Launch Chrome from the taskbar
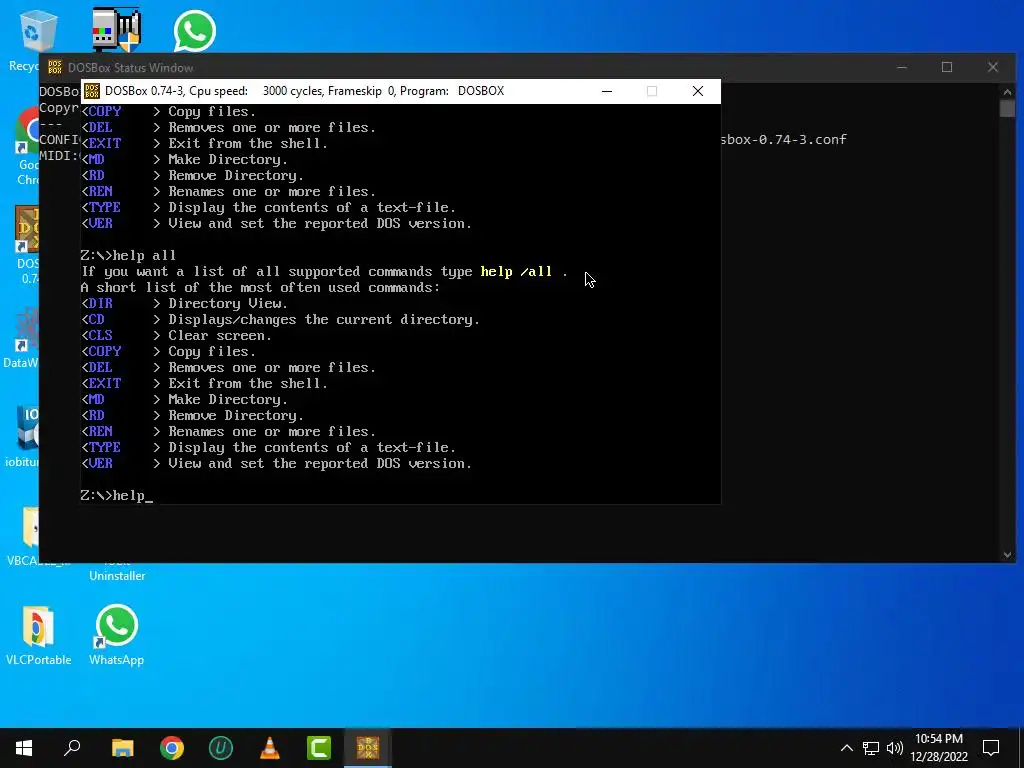This screenshot has height=768, width=1024. (x=172, y=748)
